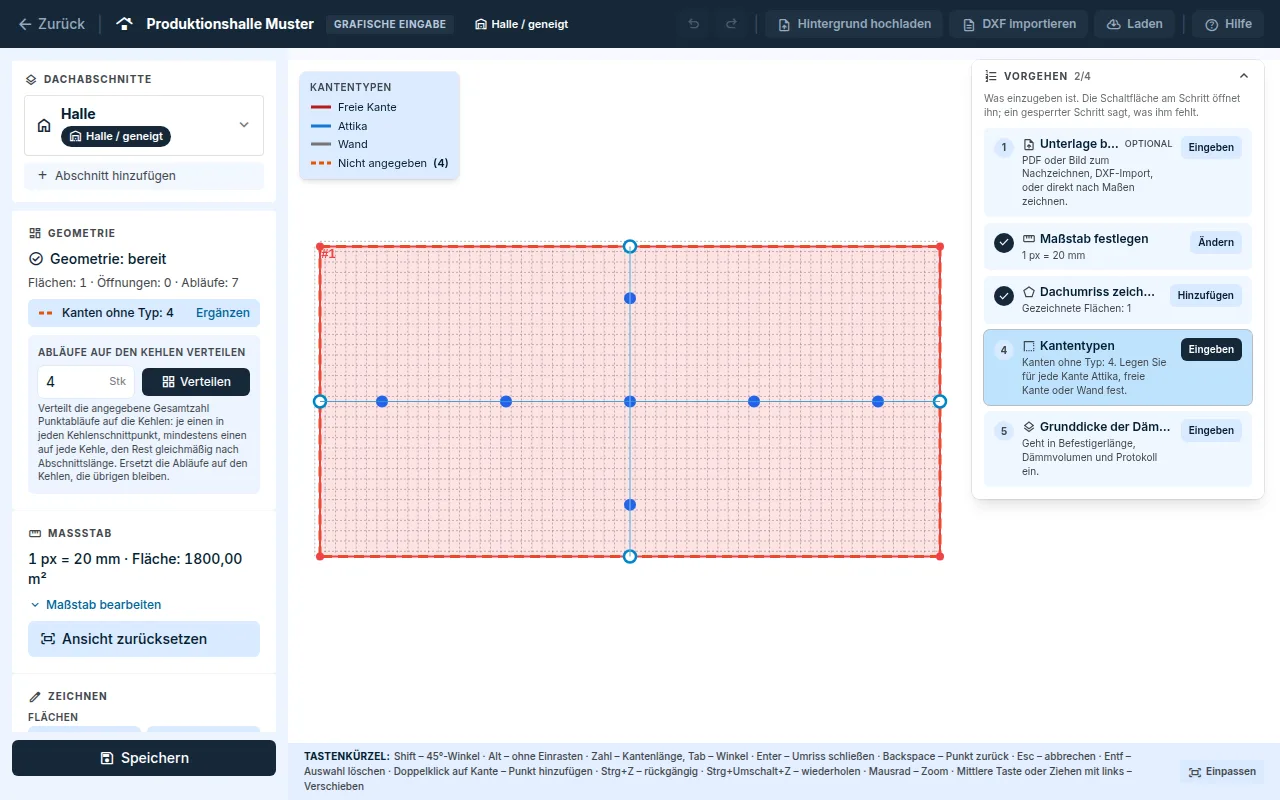The height and width of the screenshot is (800, 1280).
Task: Click Ändern for Maßstab festlegen
Action: pyautogui.click(x=1216, y=242)
